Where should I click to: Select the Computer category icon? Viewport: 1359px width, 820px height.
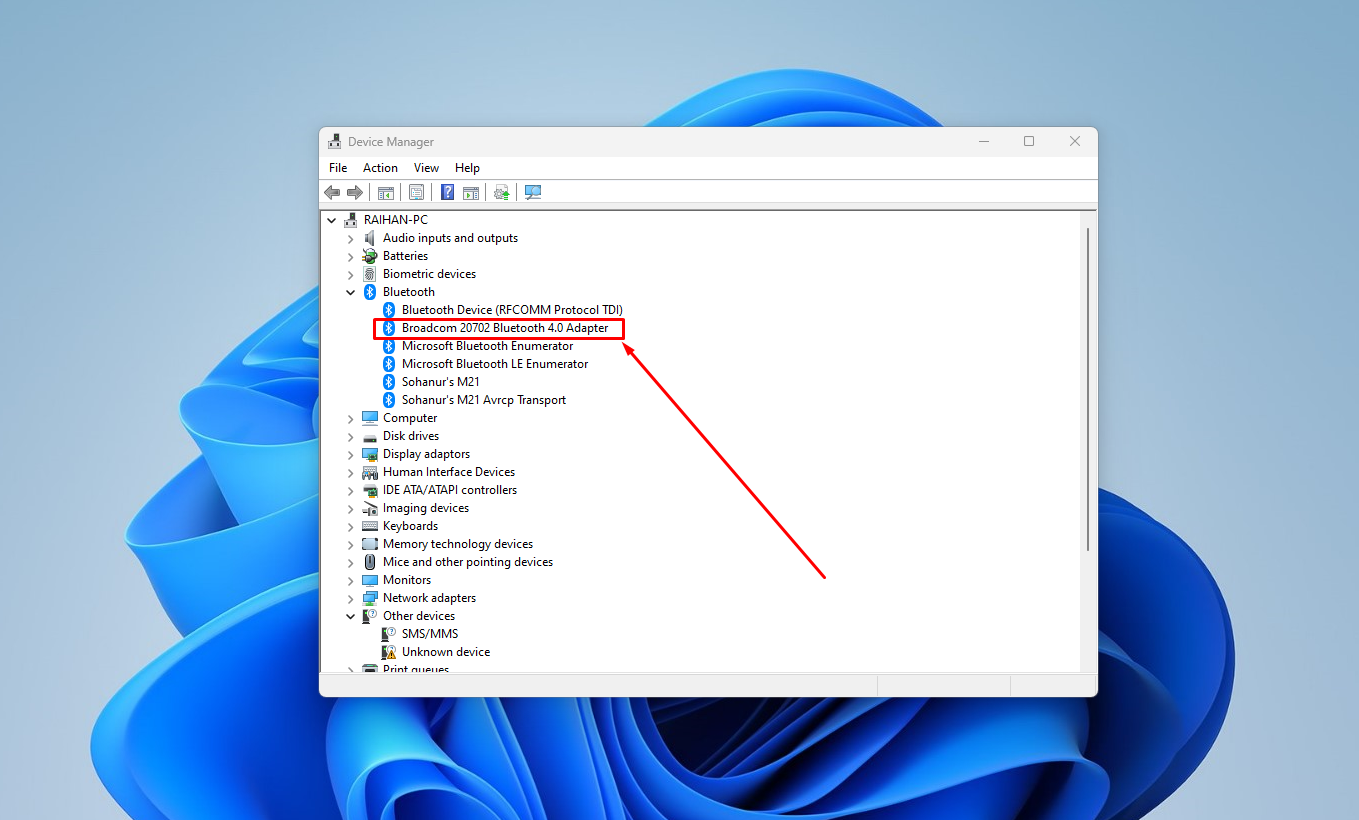coord(370,418)
